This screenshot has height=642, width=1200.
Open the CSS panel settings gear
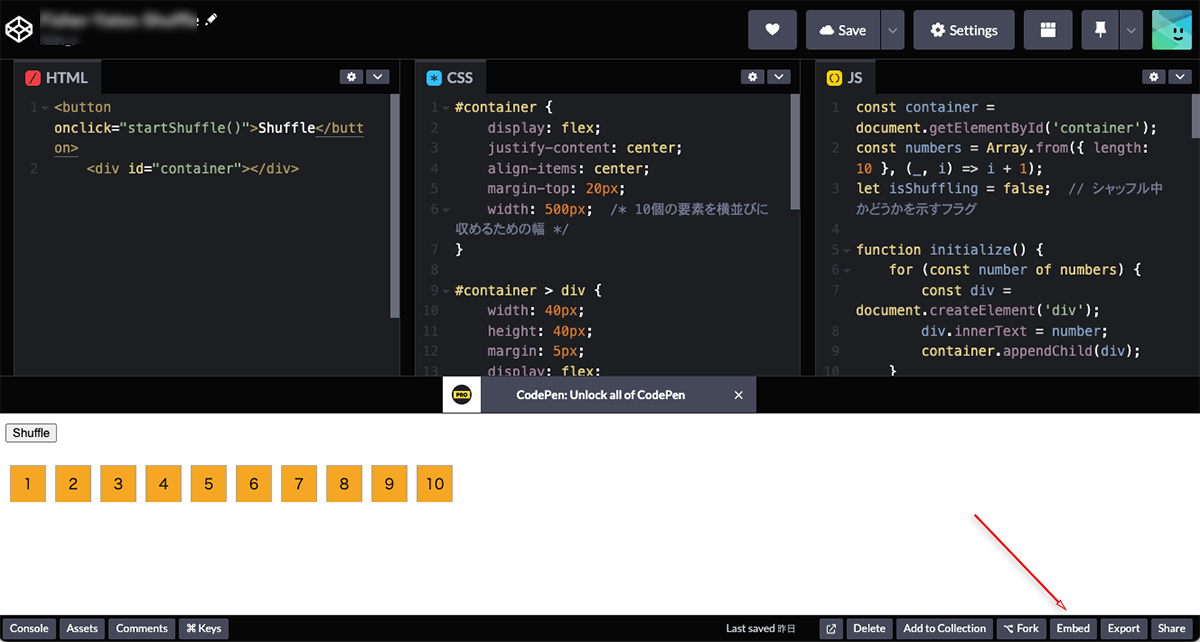(x=753, y=76)
